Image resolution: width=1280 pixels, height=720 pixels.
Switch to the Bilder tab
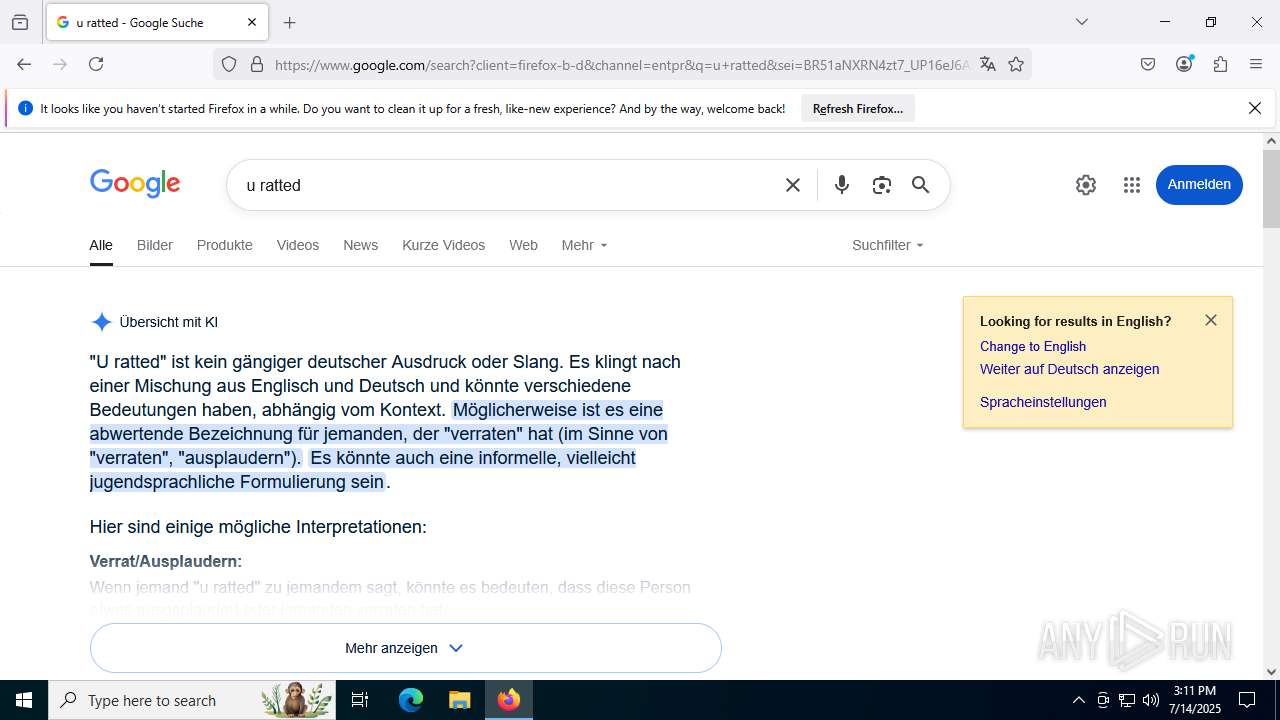click(155, 245)
